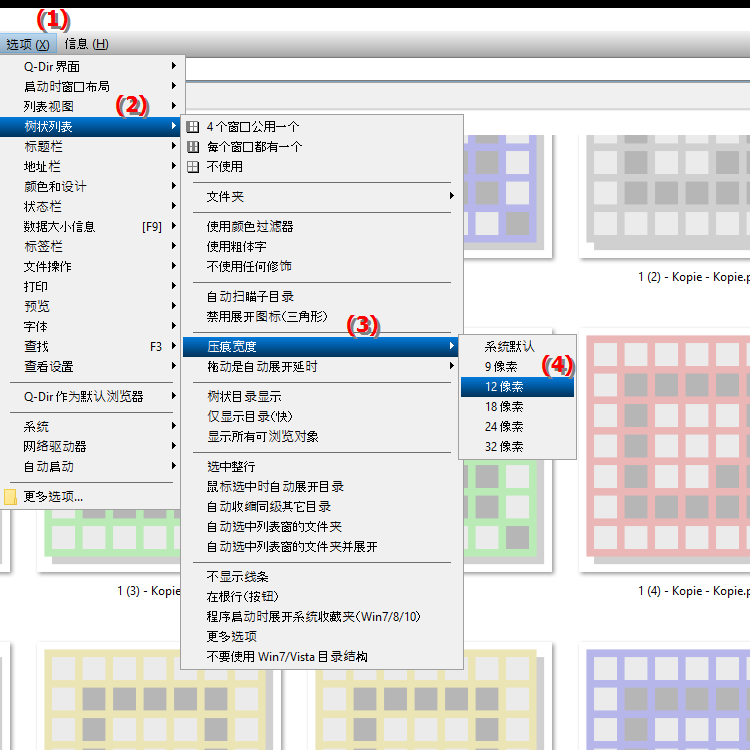The image size is (750, 750).
Task: Open 数据大小信息 [F9] submenu
Action: pos(90,227)
